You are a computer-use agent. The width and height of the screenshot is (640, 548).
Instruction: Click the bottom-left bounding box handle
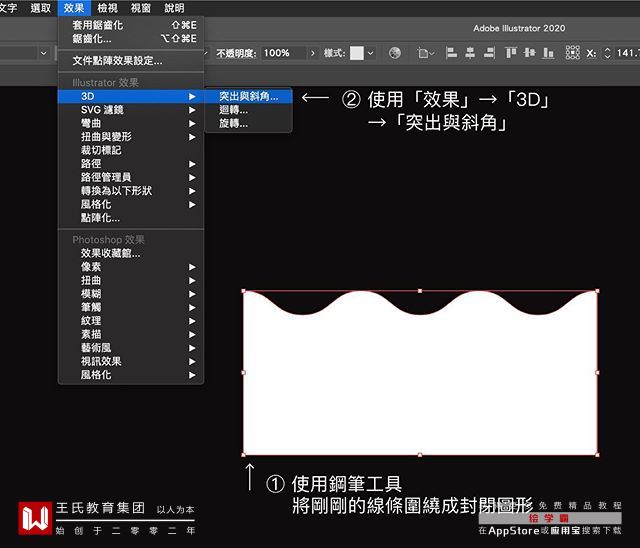tap(244, 455)
